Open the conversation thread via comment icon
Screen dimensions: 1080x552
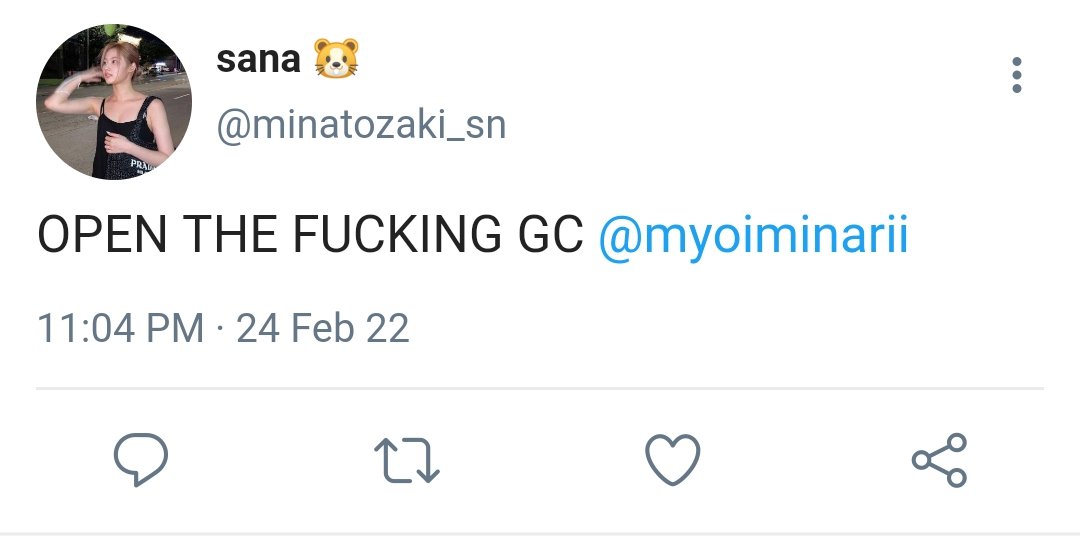click(141, 459)
